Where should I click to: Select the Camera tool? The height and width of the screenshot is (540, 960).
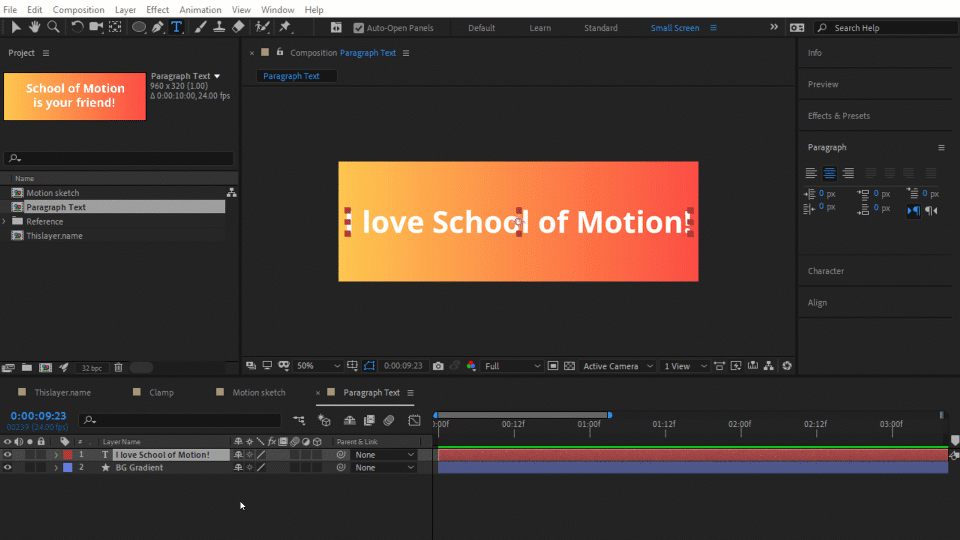tap(96, 27)
